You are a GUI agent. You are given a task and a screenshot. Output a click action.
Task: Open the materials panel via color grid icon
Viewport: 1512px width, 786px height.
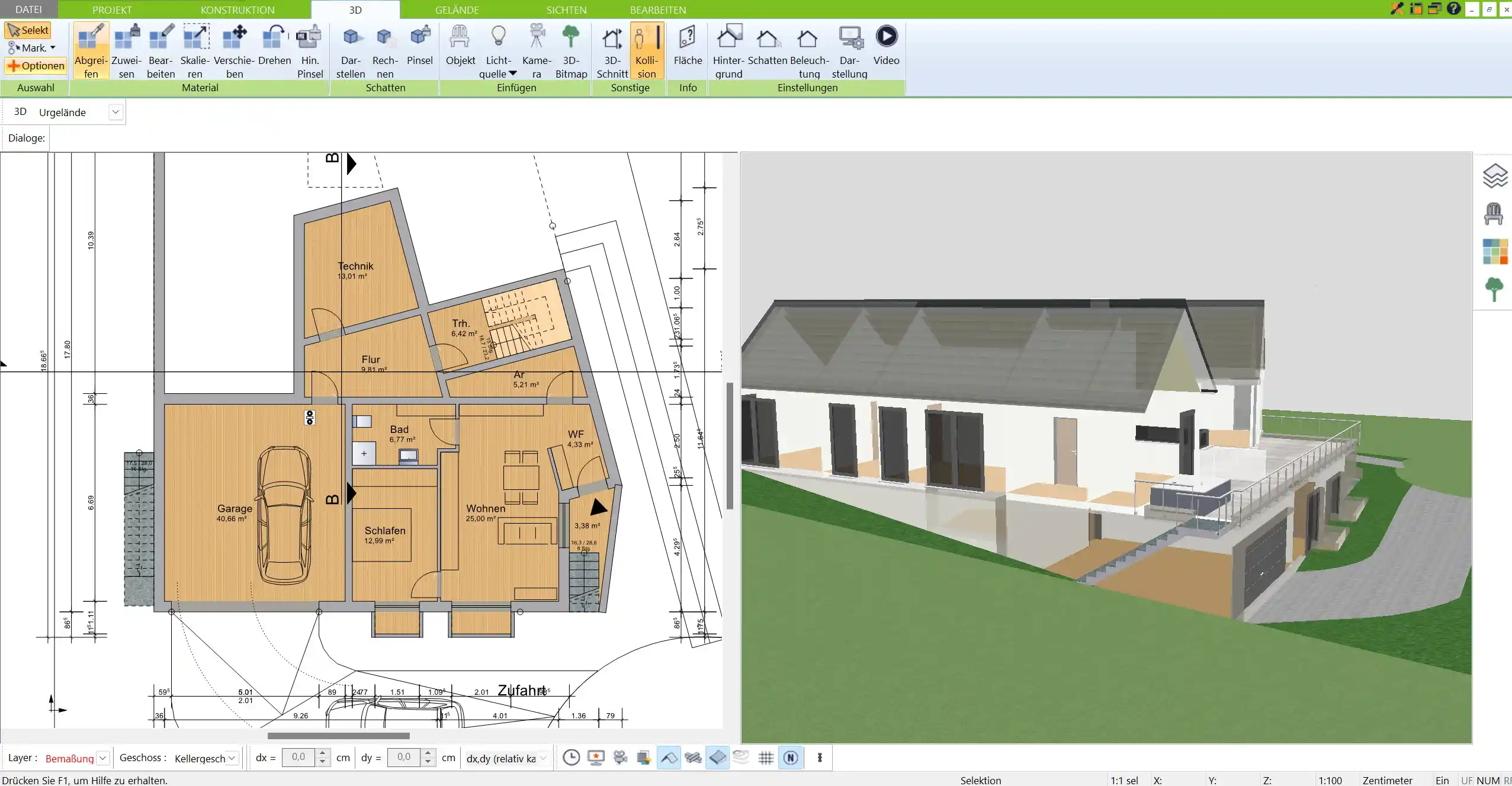point(1495,251)
